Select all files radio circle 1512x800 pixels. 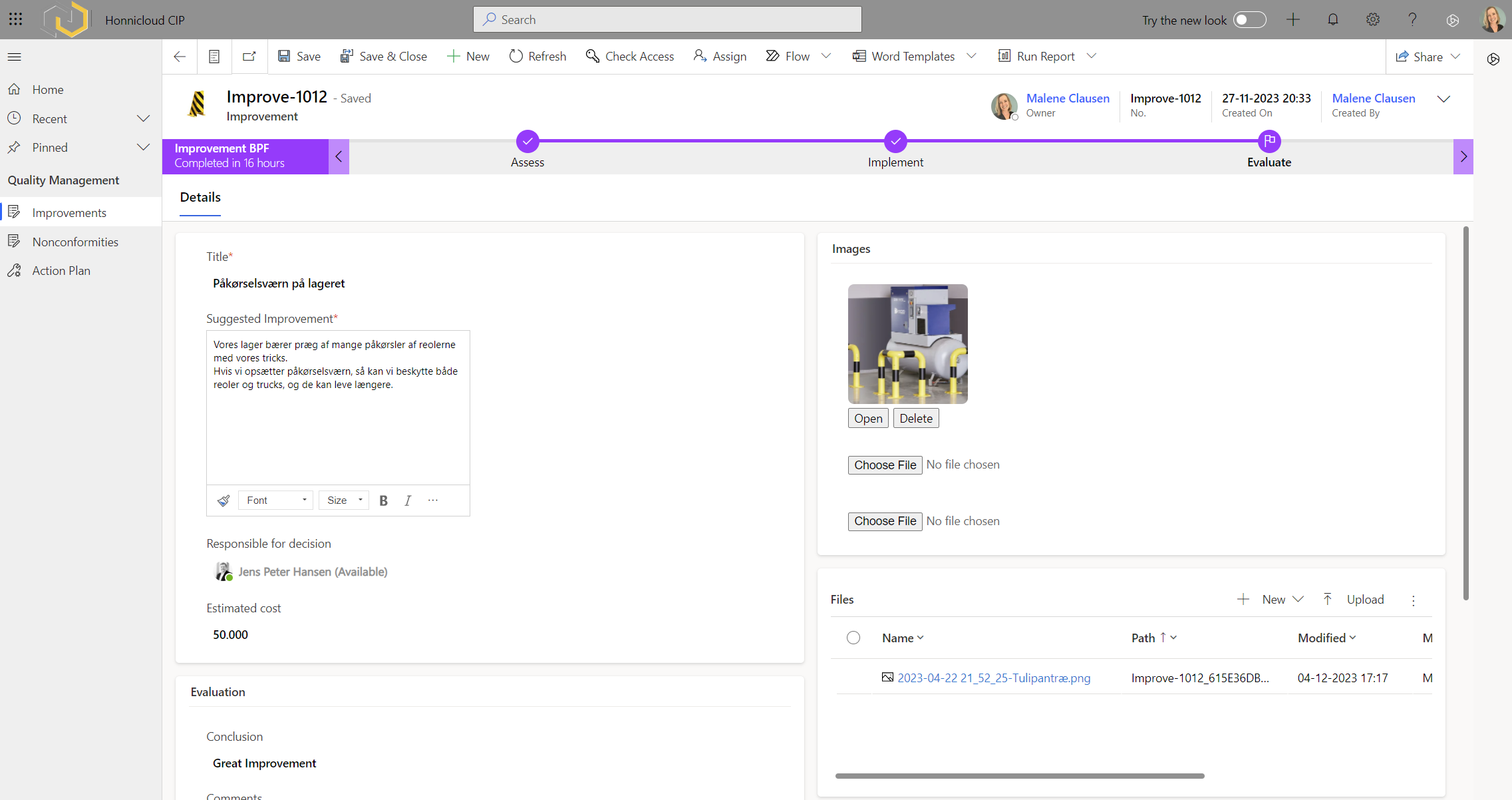coord(853,638)
